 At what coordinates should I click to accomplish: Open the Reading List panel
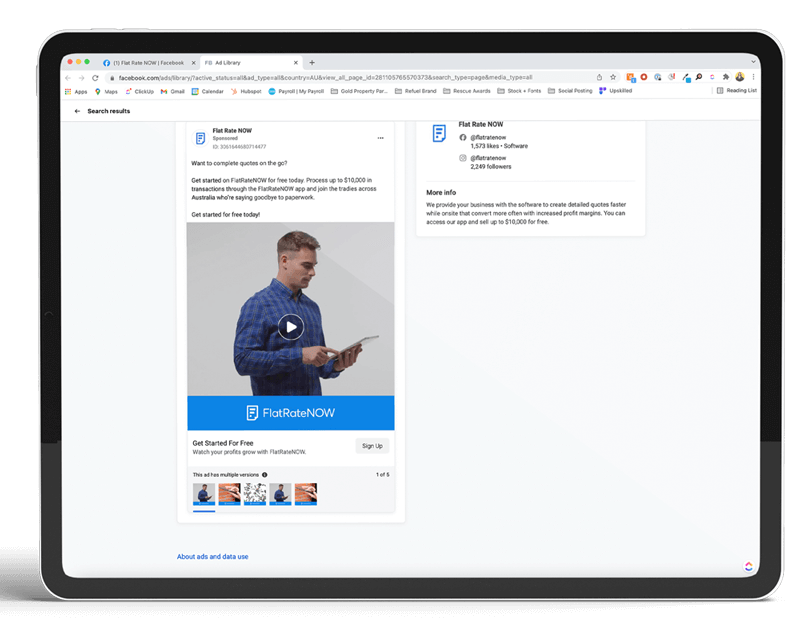[x=737, y=90]
